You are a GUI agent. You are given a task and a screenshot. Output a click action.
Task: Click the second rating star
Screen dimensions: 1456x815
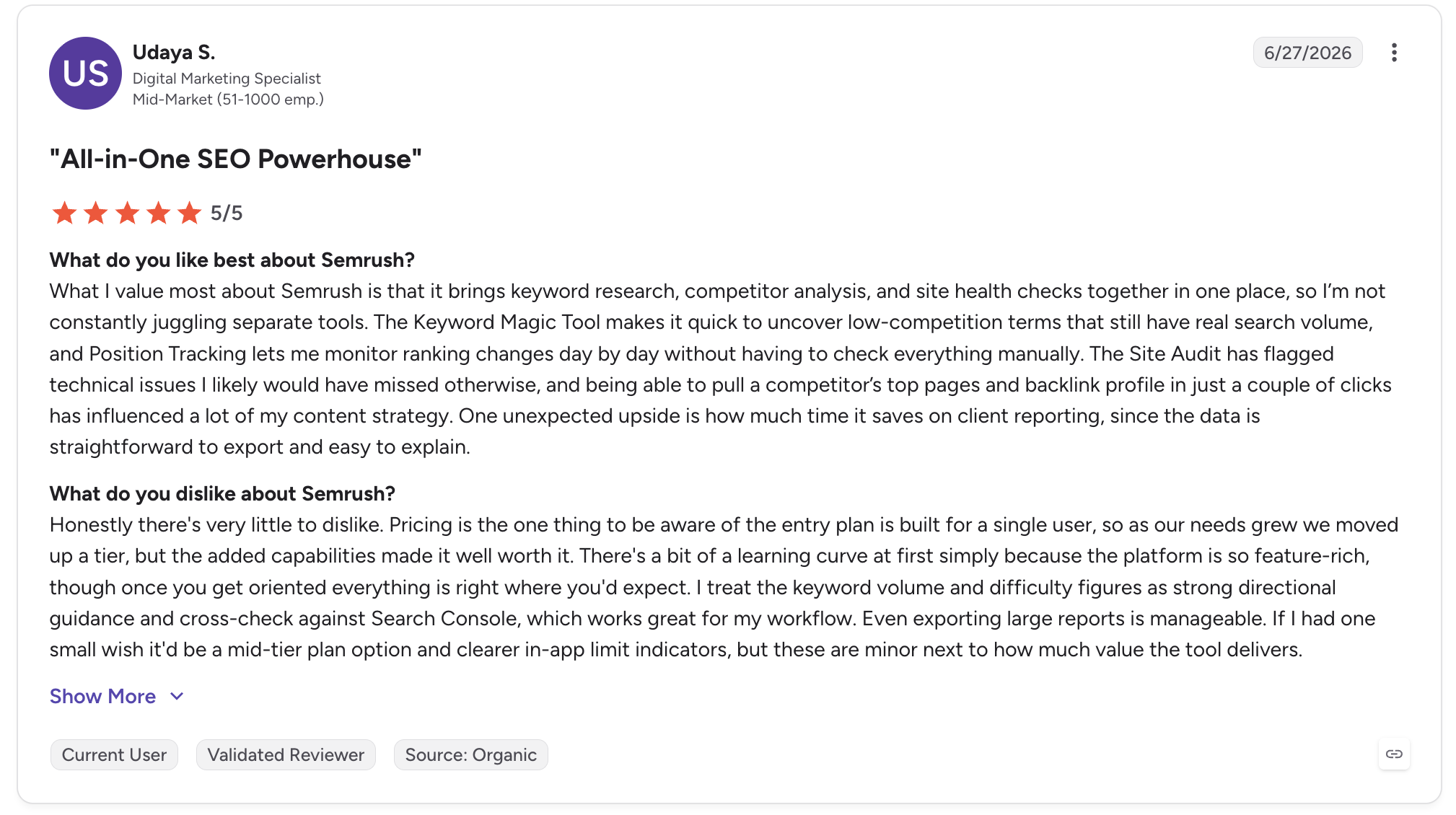(95, 213)
